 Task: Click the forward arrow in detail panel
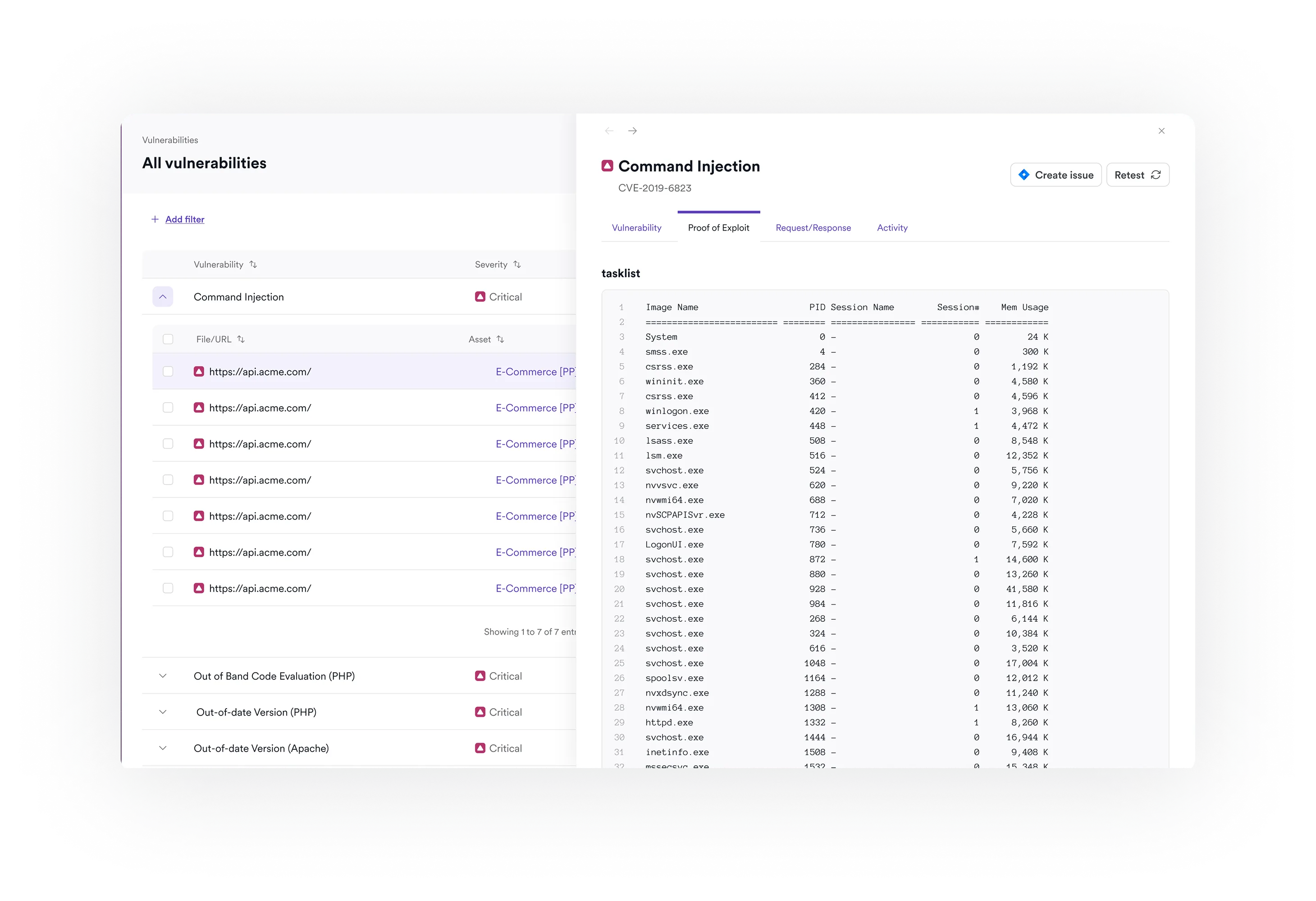[632, 131]
